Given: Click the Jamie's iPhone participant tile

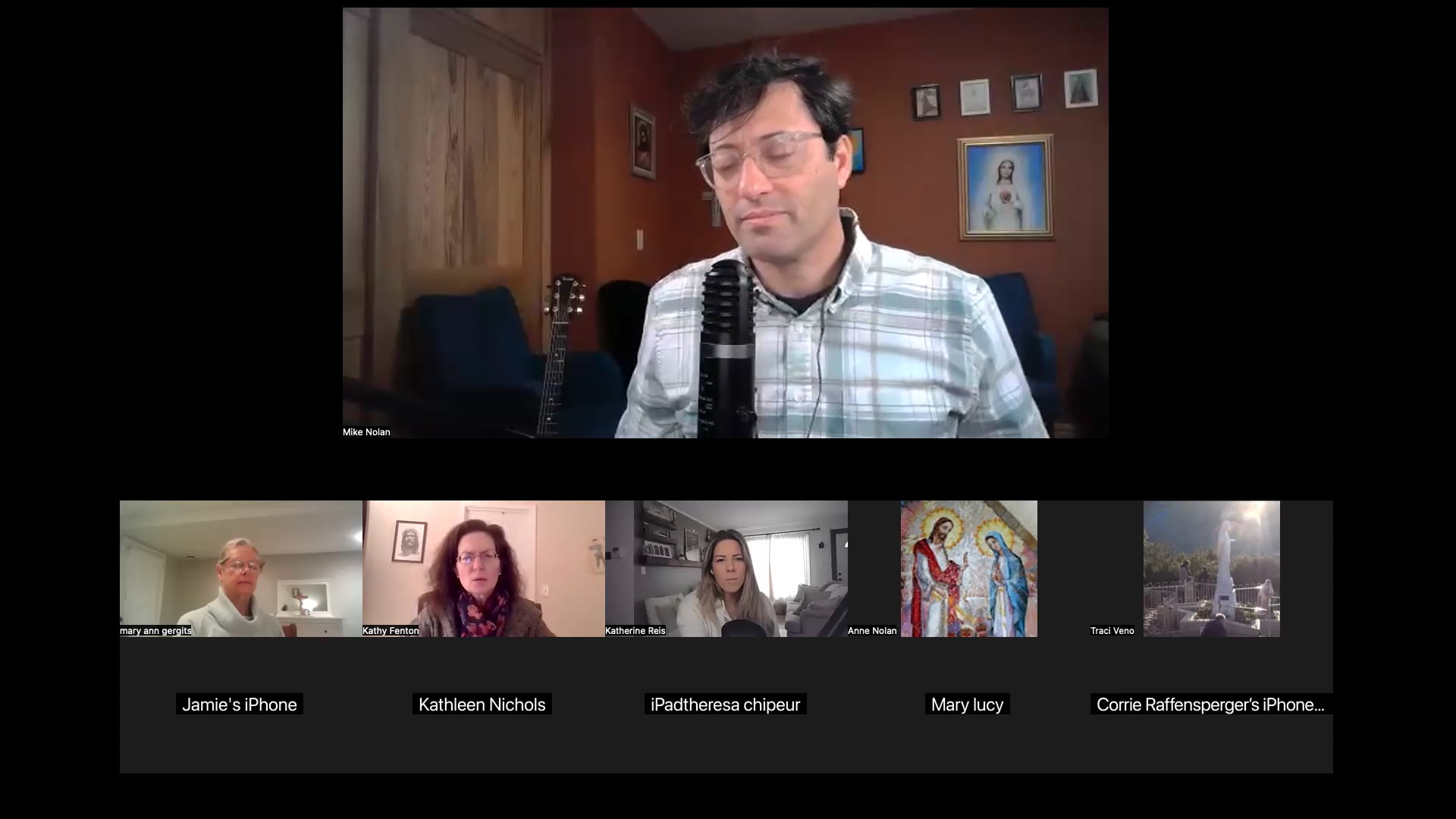Looking at the screenshot, I should [x=240, y=704].
